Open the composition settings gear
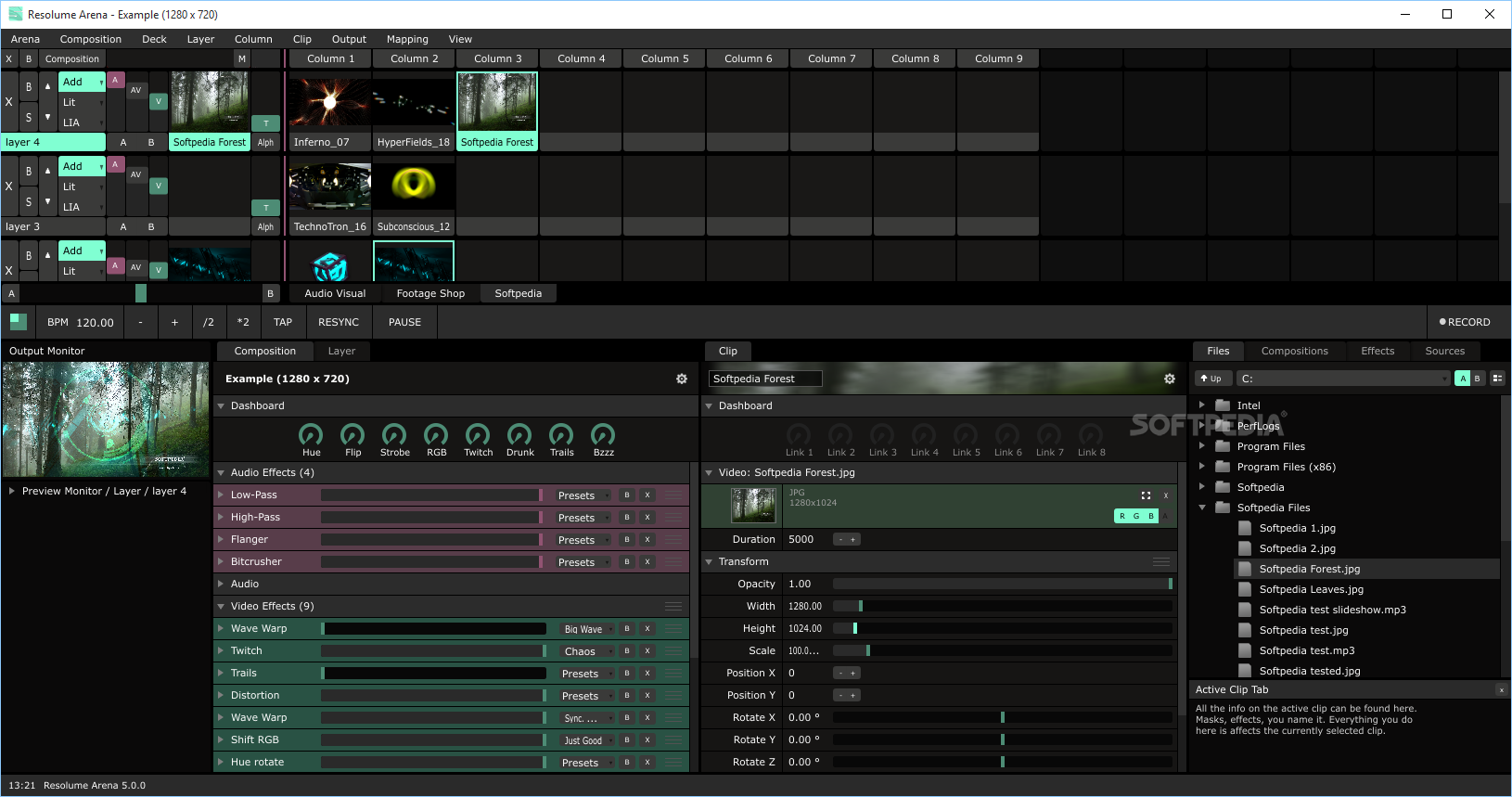Image resolution: width=1512 pixels, height=797 pixels. point(682,379)
